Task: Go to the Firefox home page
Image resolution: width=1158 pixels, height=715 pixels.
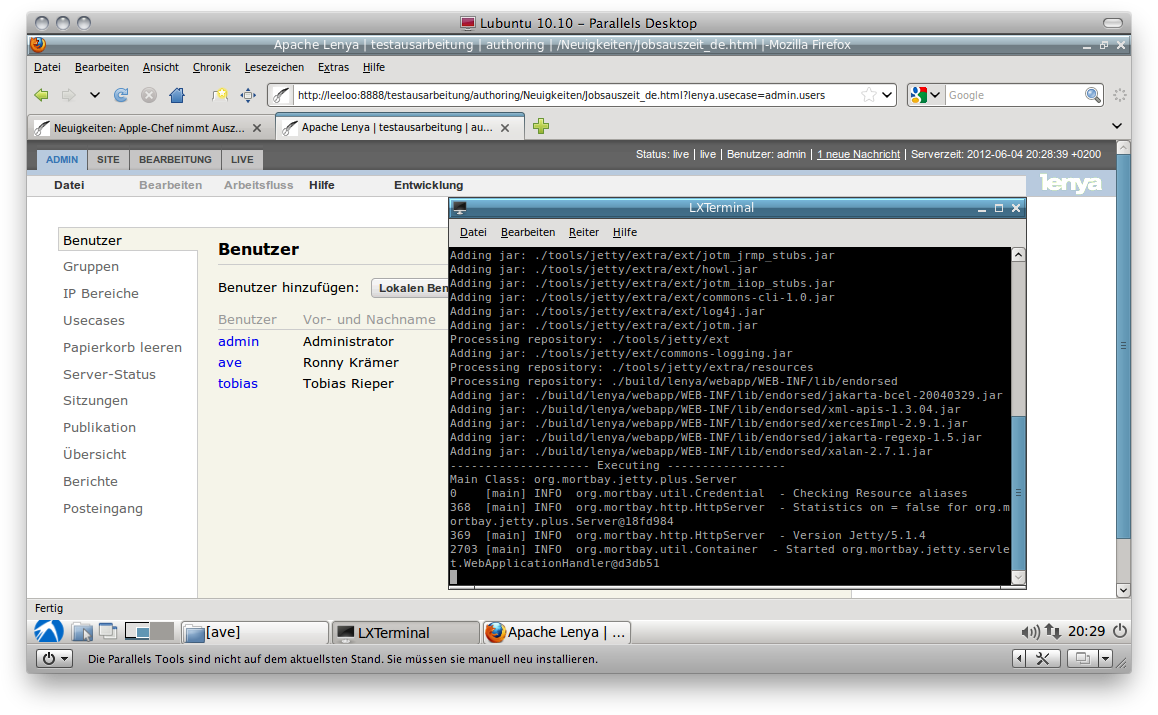Action: coord(177,95)
